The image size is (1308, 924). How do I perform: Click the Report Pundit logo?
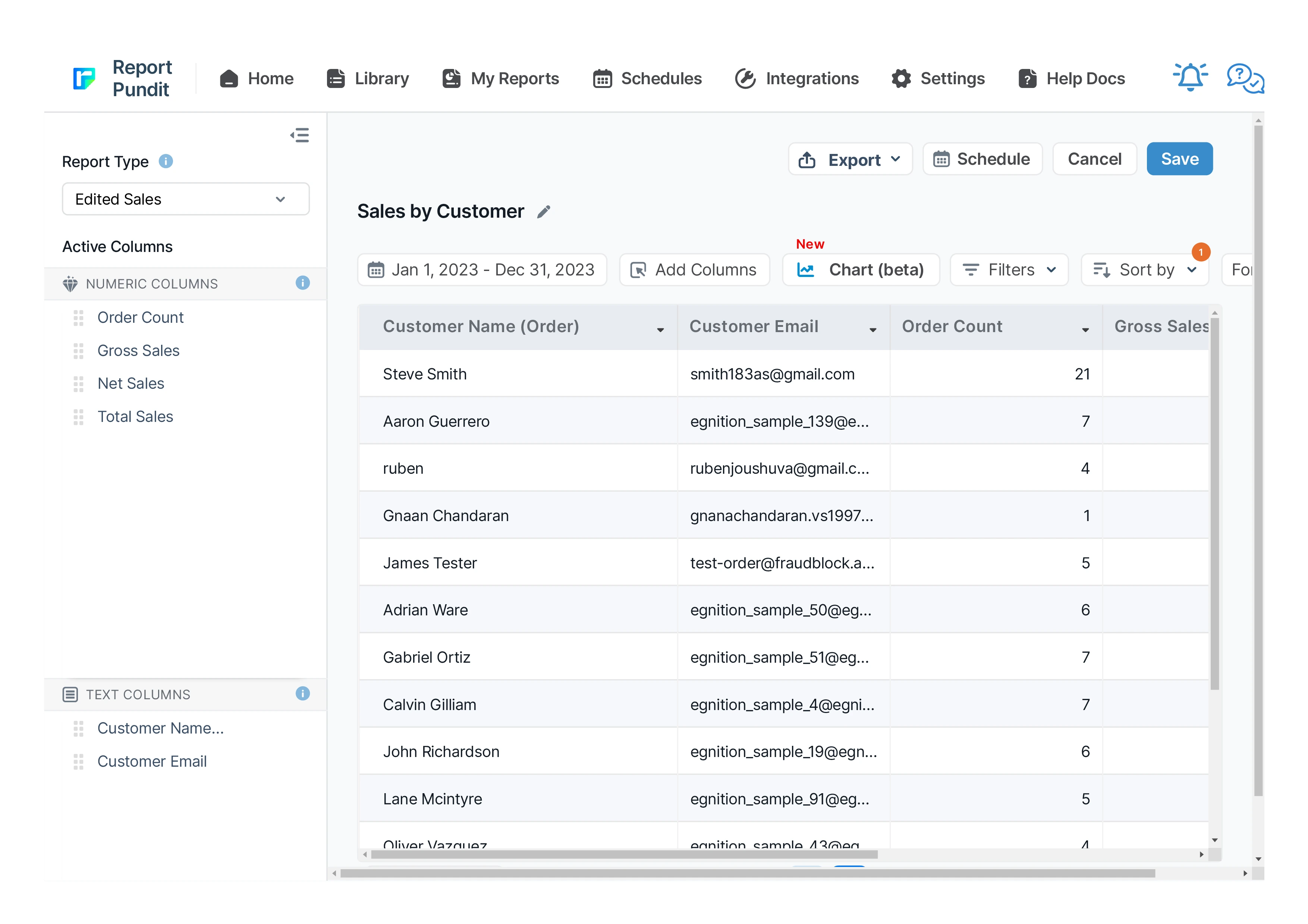click(x=84, y=79)
